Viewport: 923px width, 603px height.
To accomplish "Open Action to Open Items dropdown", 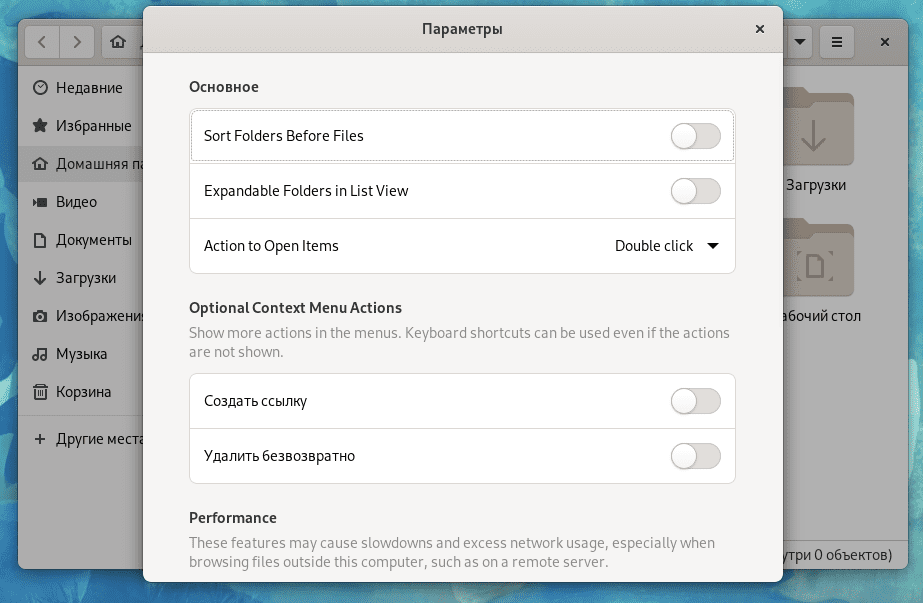I will click(666, 246).
